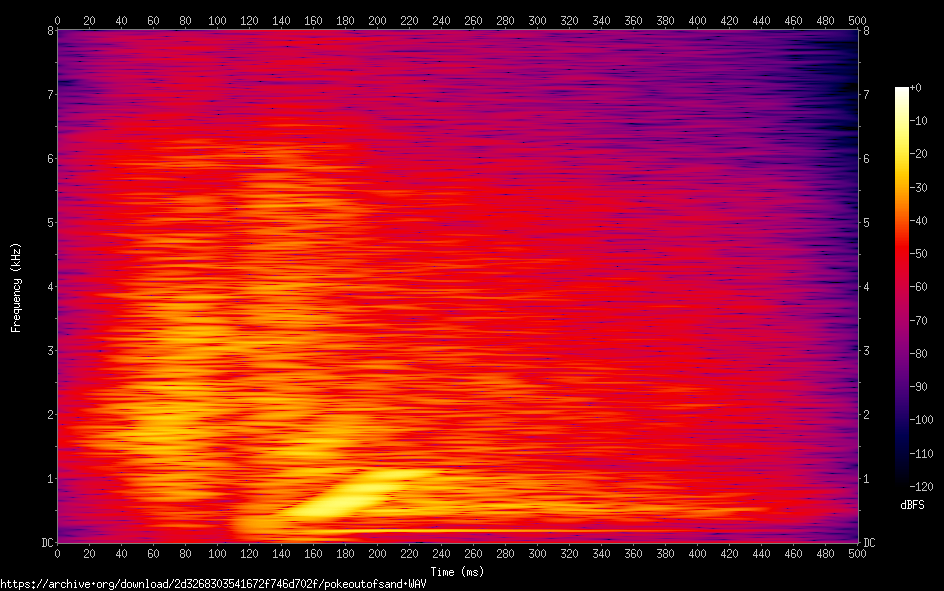
Task: Click the dBFS color gradient bar
Action: [x=901, y=287]
